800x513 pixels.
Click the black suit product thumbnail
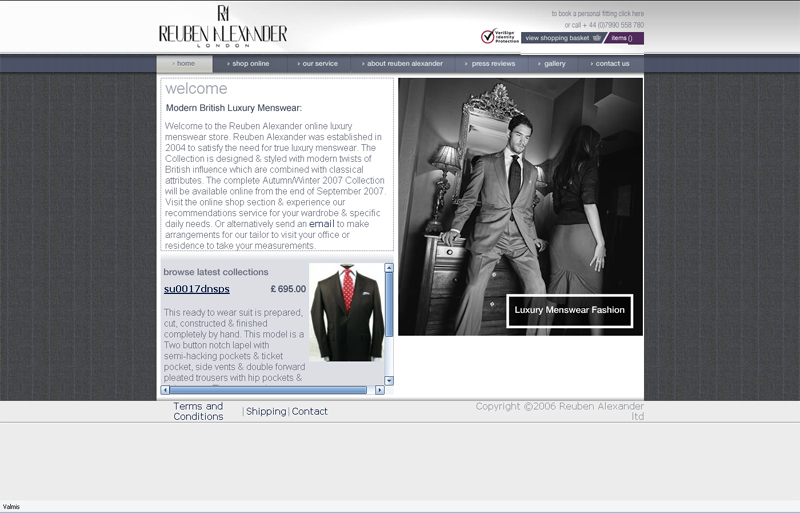pyautogui.click(x=345, y=312)
